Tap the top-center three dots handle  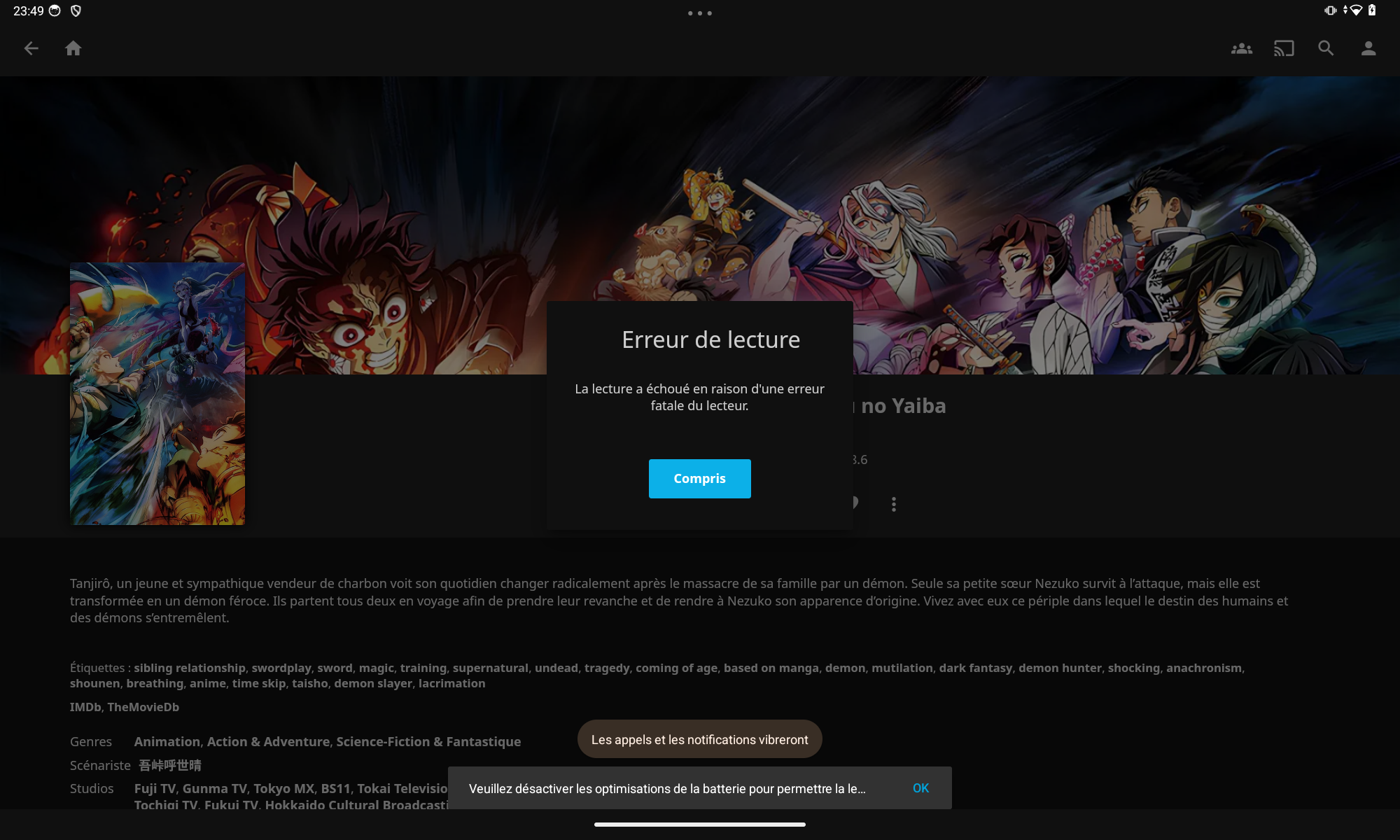pyautogui.click(x=700, y=13)
